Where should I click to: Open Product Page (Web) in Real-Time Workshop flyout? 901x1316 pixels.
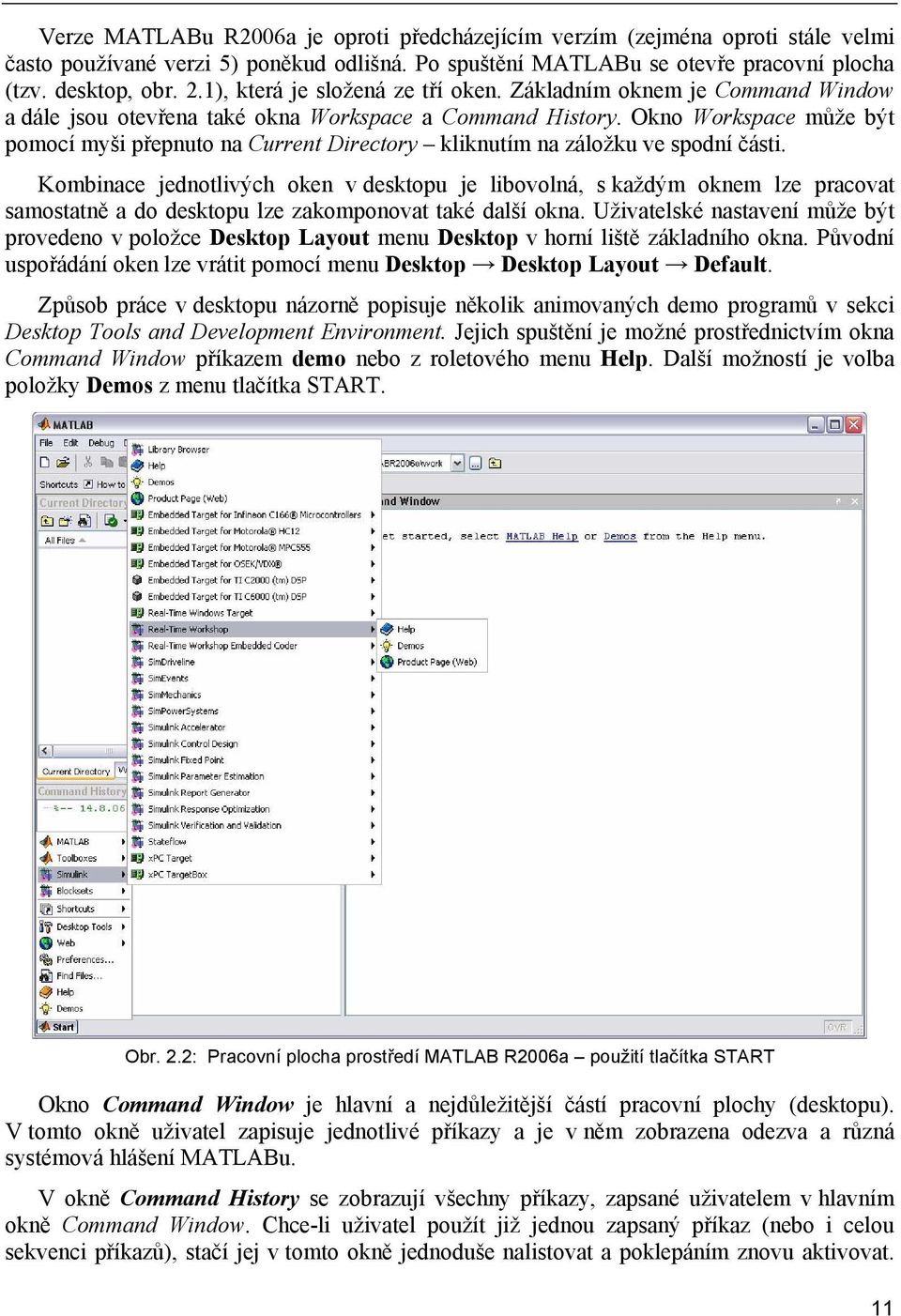pyautogui.click(x=432, y=663)
